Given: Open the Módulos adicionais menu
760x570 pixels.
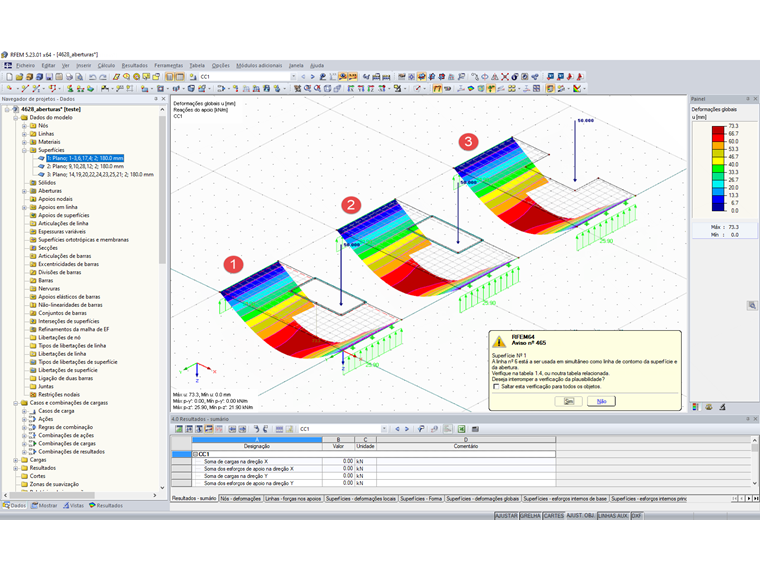Looking at the screenshot, I should [x=259, y=65].
